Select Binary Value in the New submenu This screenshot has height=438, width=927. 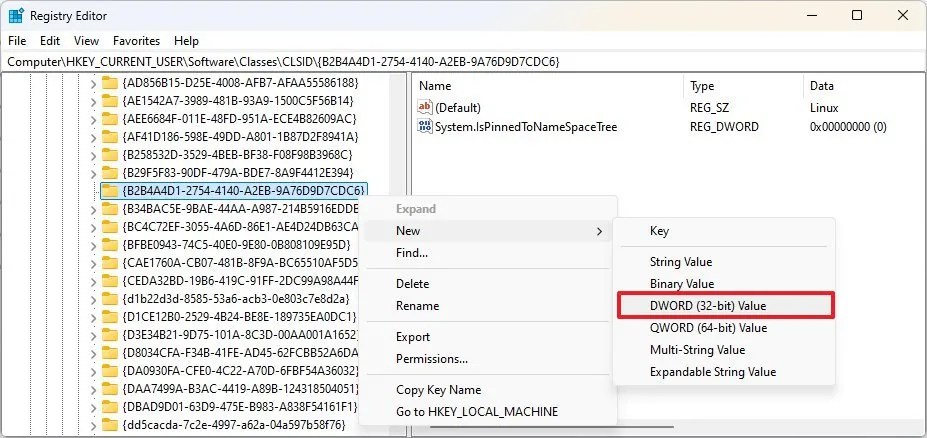[725, 284]
